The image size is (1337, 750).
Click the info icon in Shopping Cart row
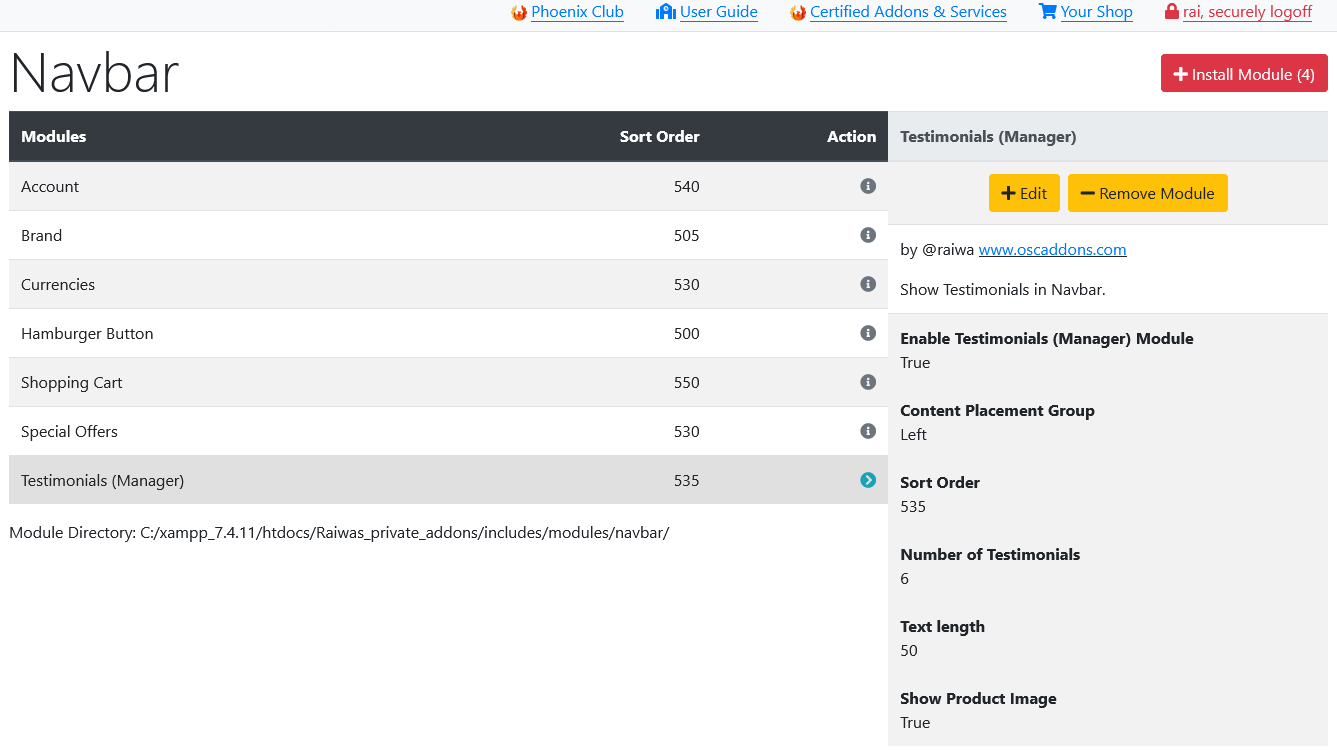(868, 382)
